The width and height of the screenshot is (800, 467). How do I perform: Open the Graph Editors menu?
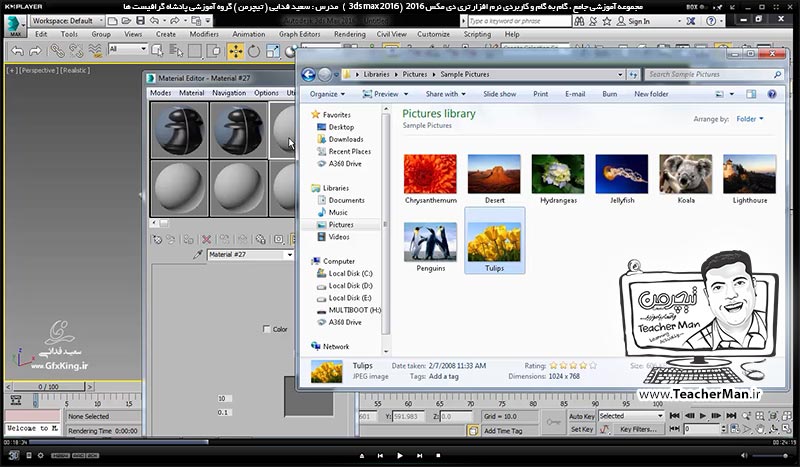299,34
